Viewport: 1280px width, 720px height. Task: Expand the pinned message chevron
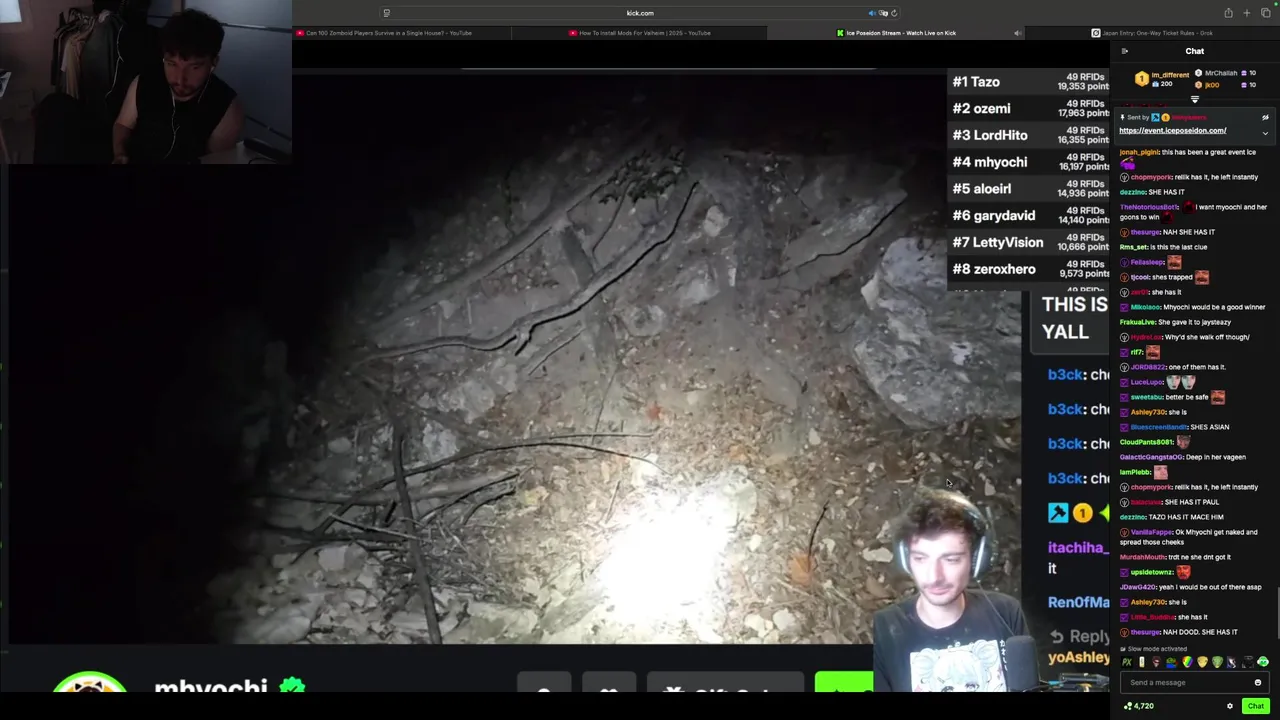pyautogui.click(x=1265, y=133)
